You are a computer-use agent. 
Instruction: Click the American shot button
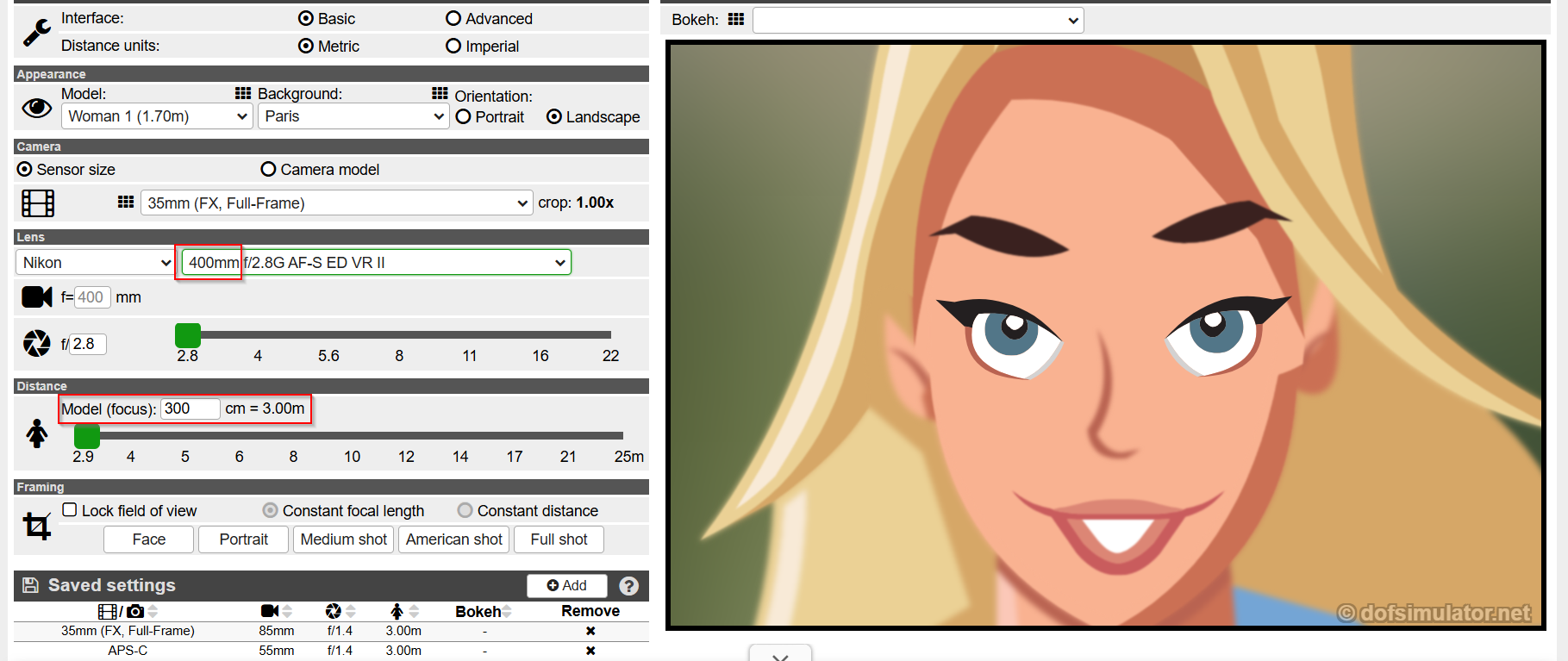(453, 539)
